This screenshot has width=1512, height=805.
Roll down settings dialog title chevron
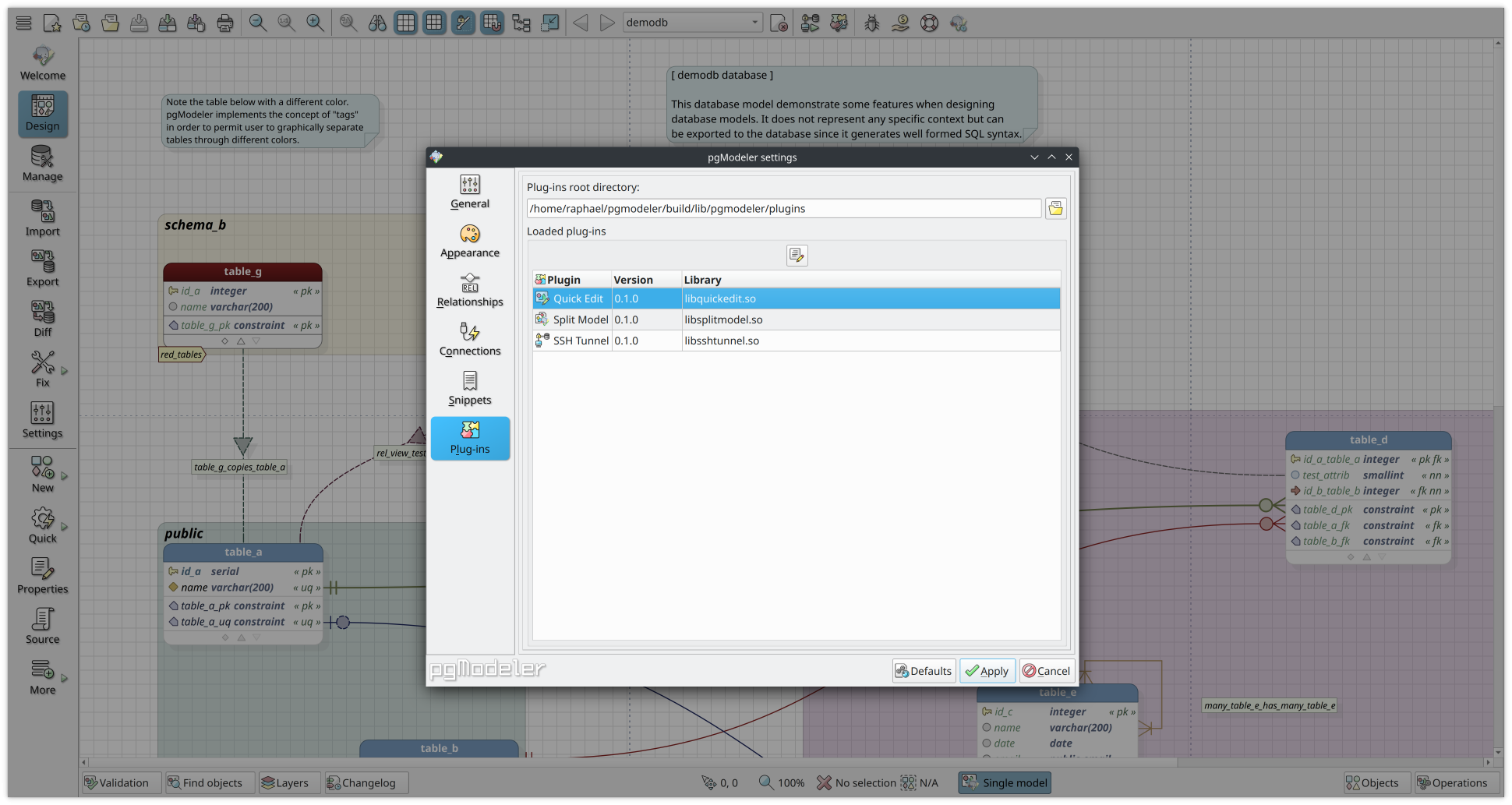[1034, 157]
